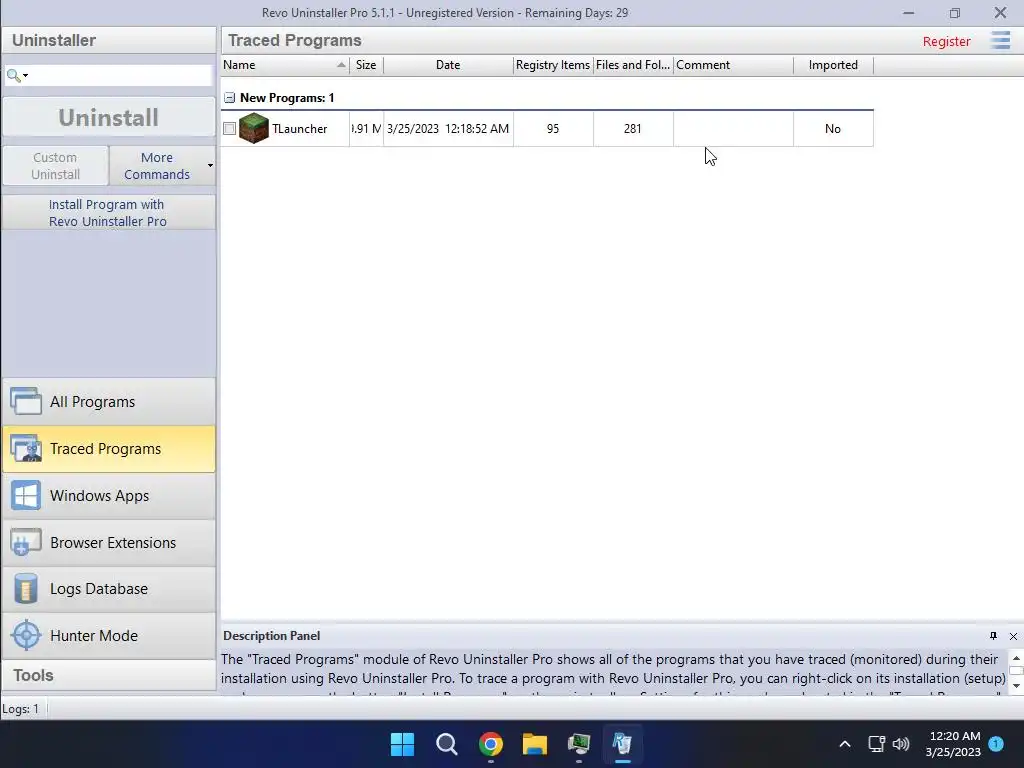The width and height of the screenshot is (1024, 768).
Task: Close the Description Panel
Action: coord(1014,636)
